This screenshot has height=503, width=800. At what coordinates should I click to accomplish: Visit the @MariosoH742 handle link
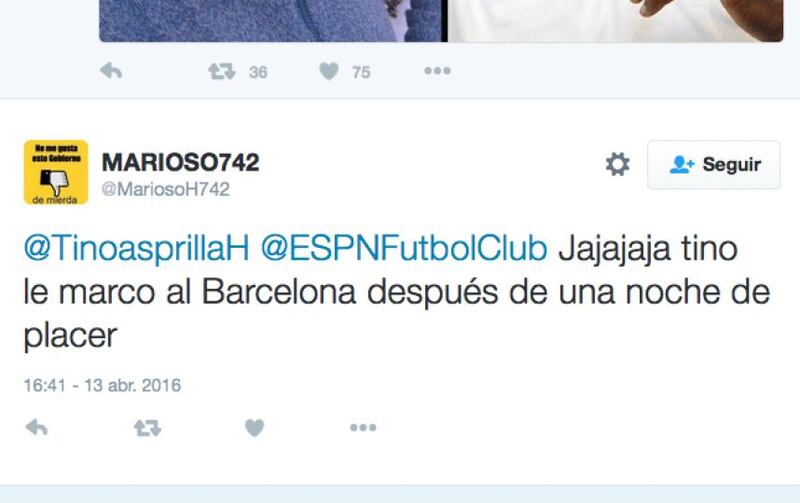tap(166, 189)
